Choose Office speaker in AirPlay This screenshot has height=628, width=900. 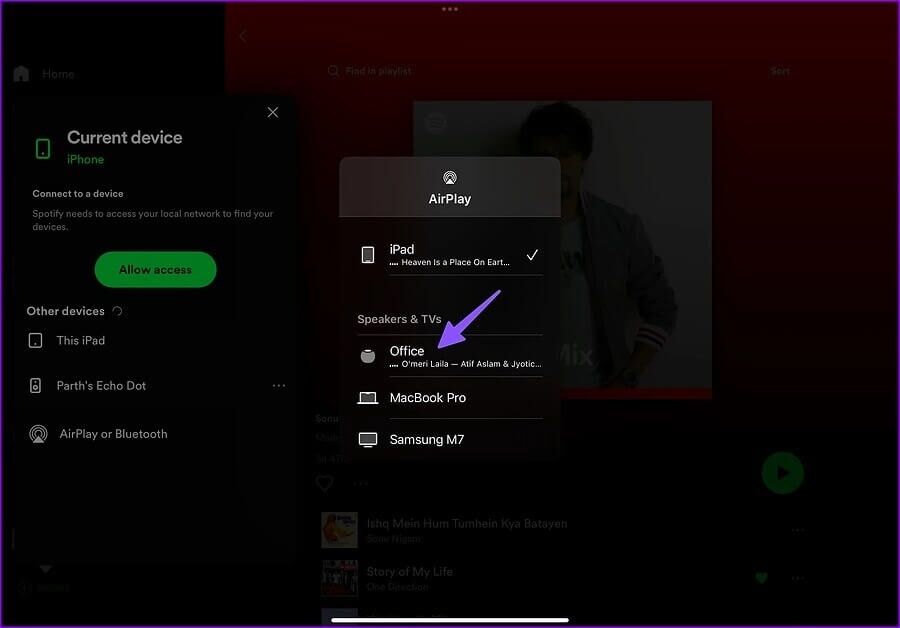(x=449, y=356)
